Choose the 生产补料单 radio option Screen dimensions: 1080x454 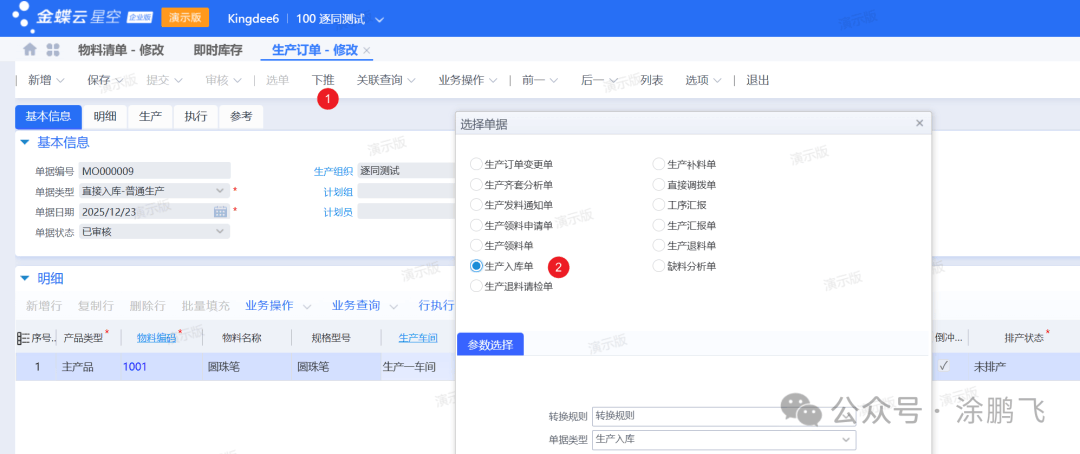tap(659, 164)
